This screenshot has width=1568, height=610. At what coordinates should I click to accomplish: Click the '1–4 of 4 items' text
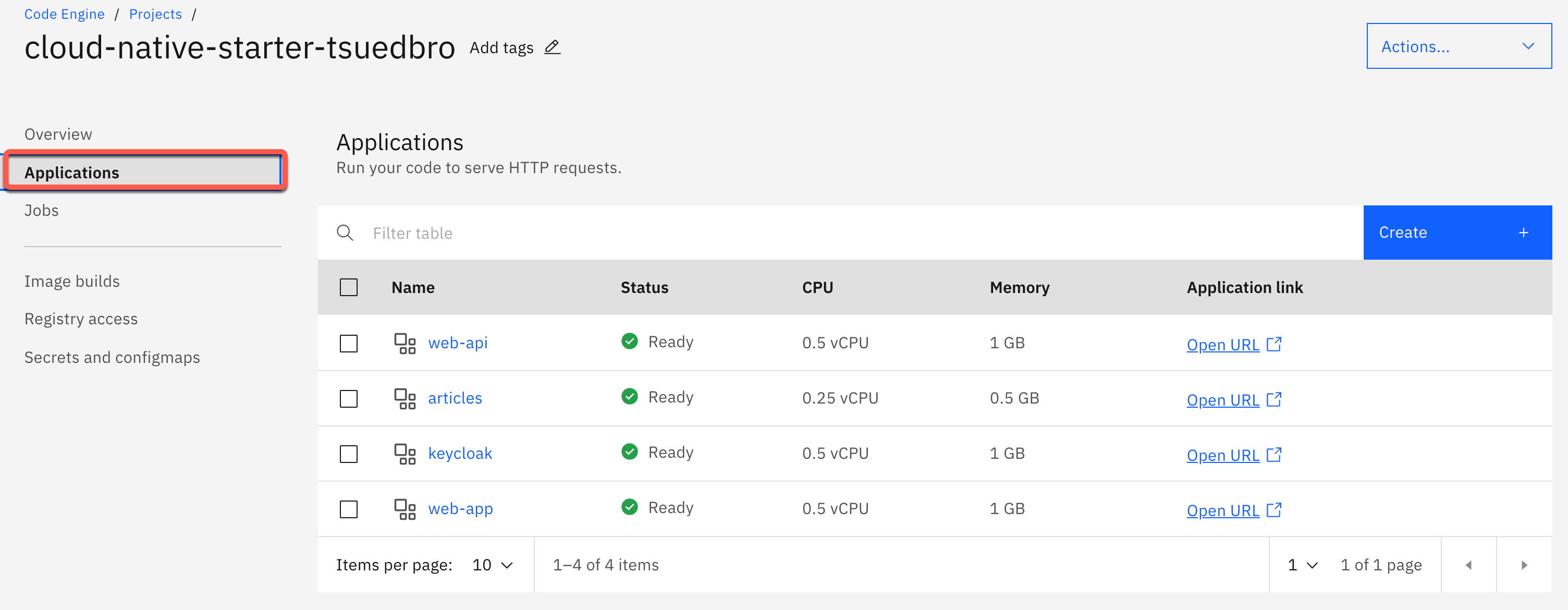point(606,565)
